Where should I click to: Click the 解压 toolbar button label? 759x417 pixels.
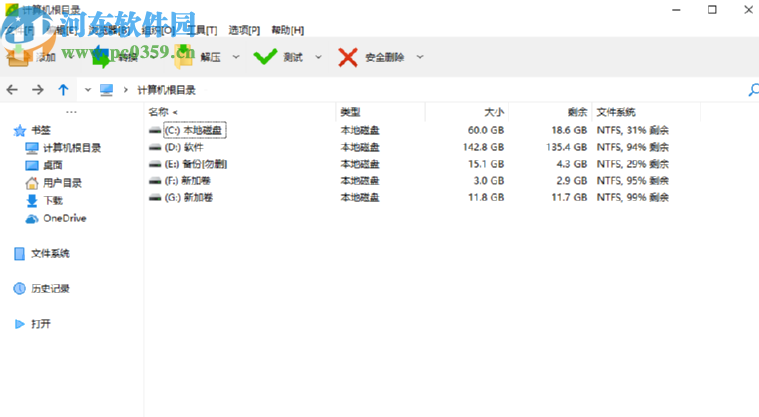pos(211,57)
